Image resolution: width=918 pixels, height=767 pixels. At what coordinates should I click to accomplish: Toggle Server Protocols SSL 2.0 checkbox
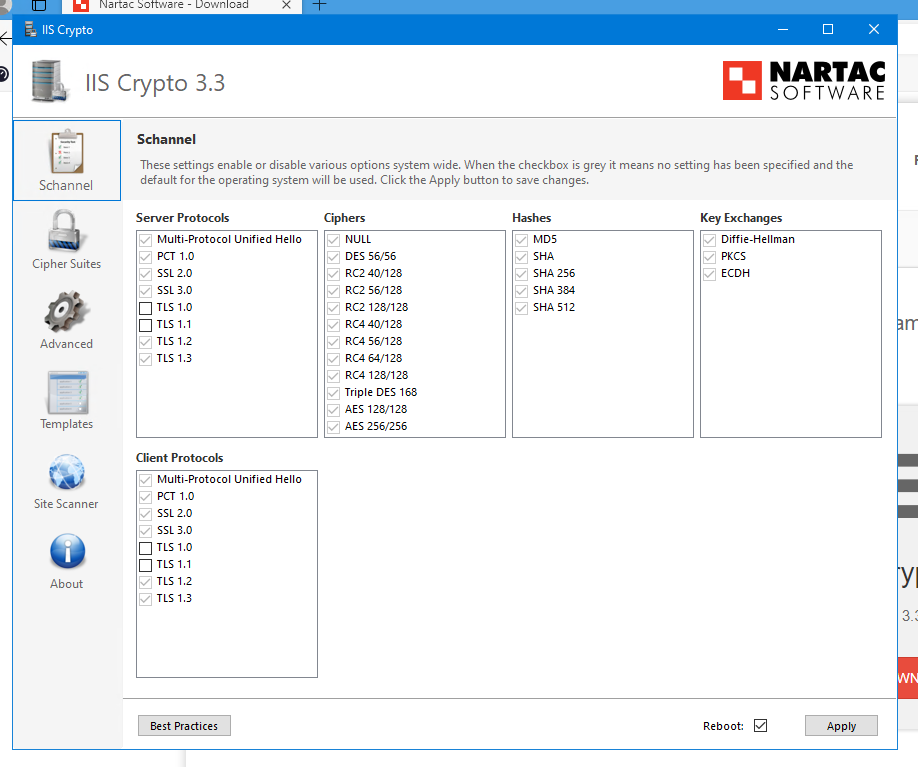tap(146, 274)
